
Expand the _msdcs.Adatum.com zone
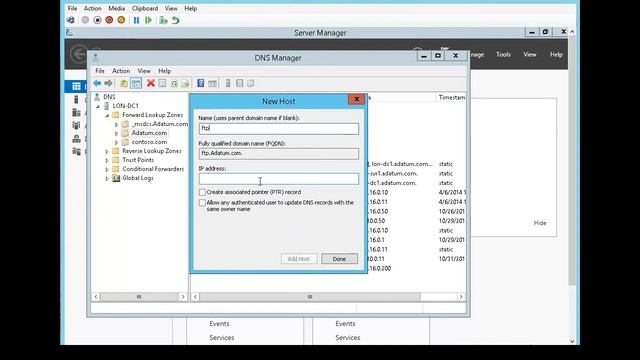[116, 124]
